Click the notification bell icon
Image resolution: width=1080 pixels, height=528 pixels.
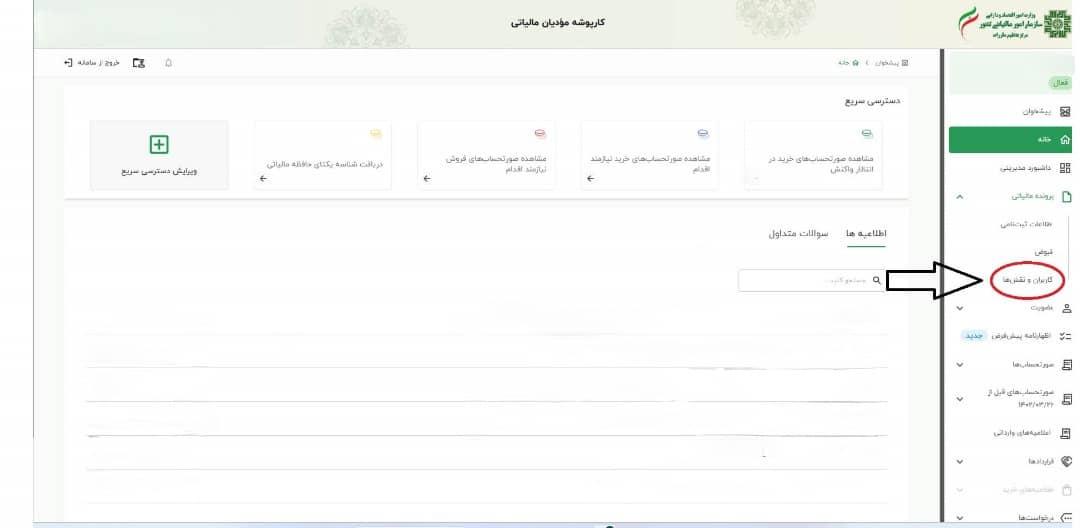click(x=168, y=63)
